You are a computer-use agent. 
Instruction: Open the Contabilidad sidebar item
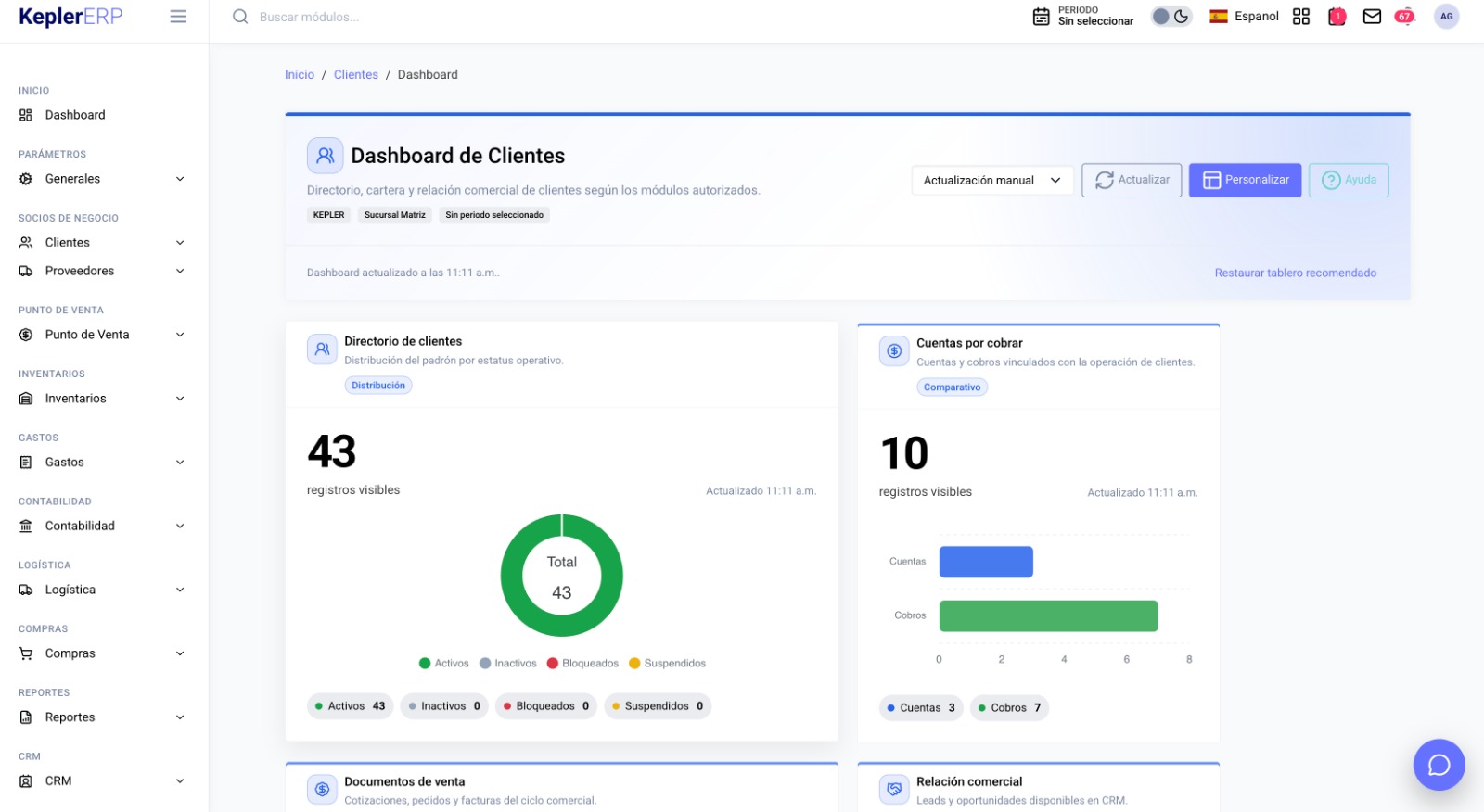tap(104, 526)
